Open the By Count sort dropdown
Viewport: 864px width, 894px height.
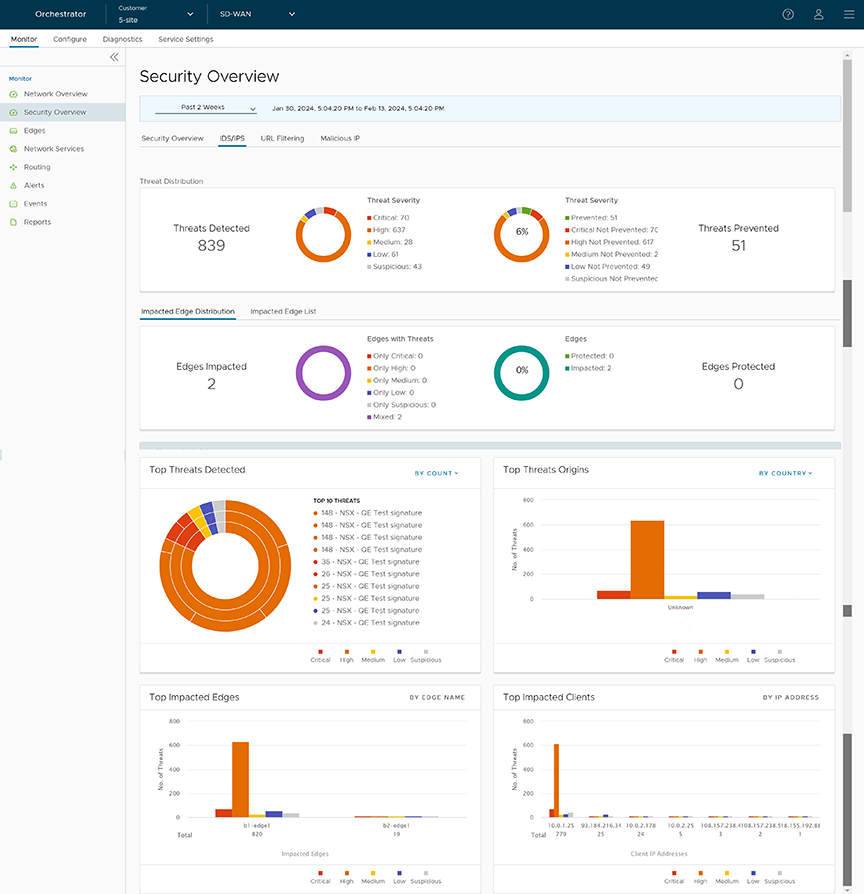tap(436, 473)
